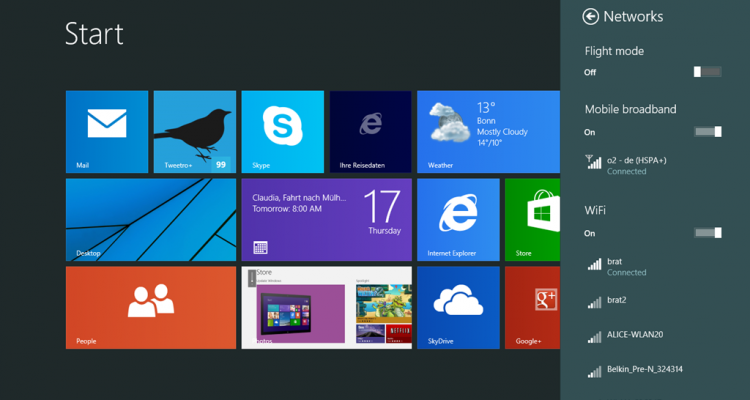Open the Tweetro+ bird tile
The width and height of the screenshot is (750, 400).
click(195, 132)
